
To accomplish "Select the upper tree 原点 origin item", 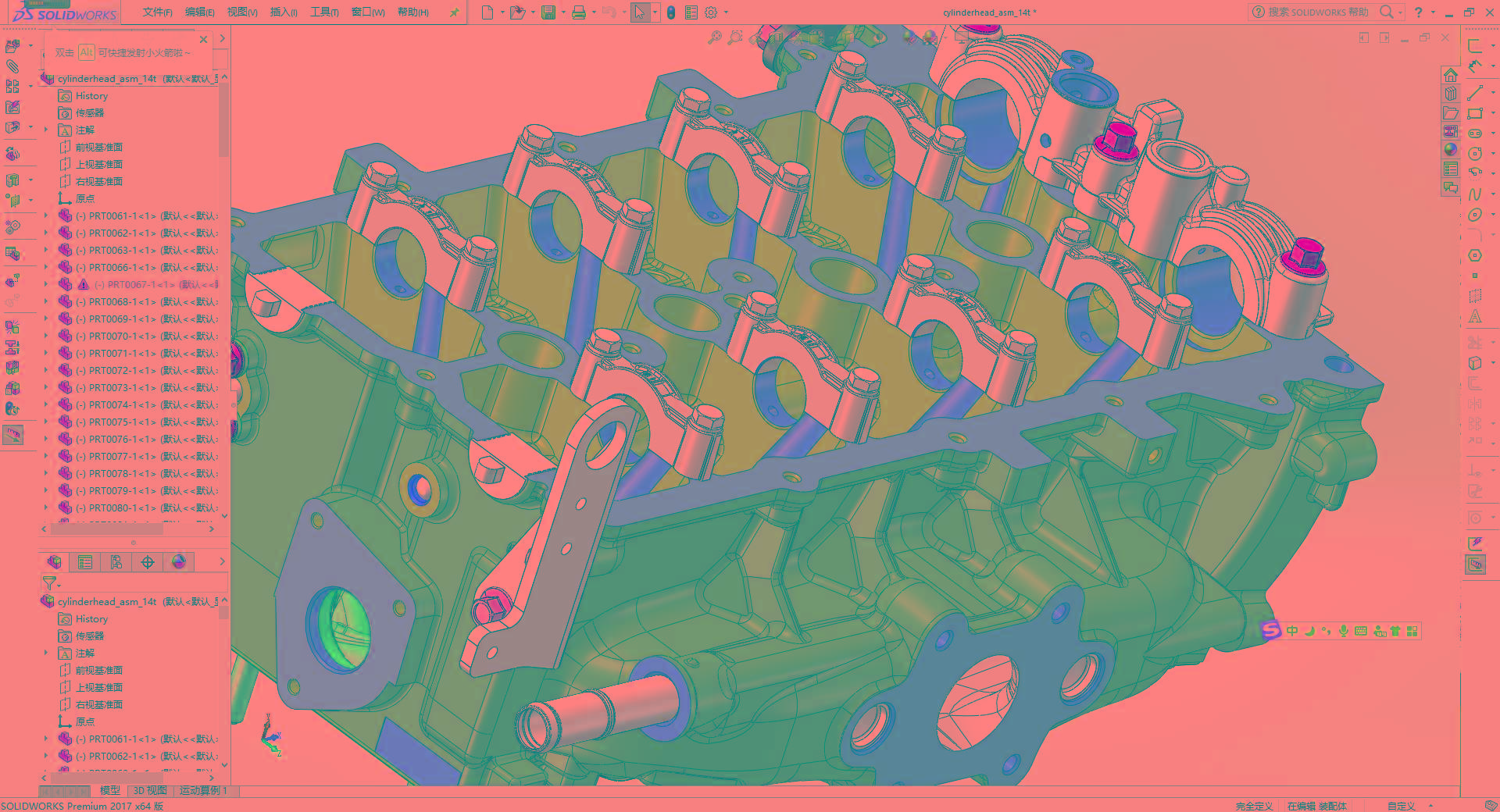I will tap(85, 198).
